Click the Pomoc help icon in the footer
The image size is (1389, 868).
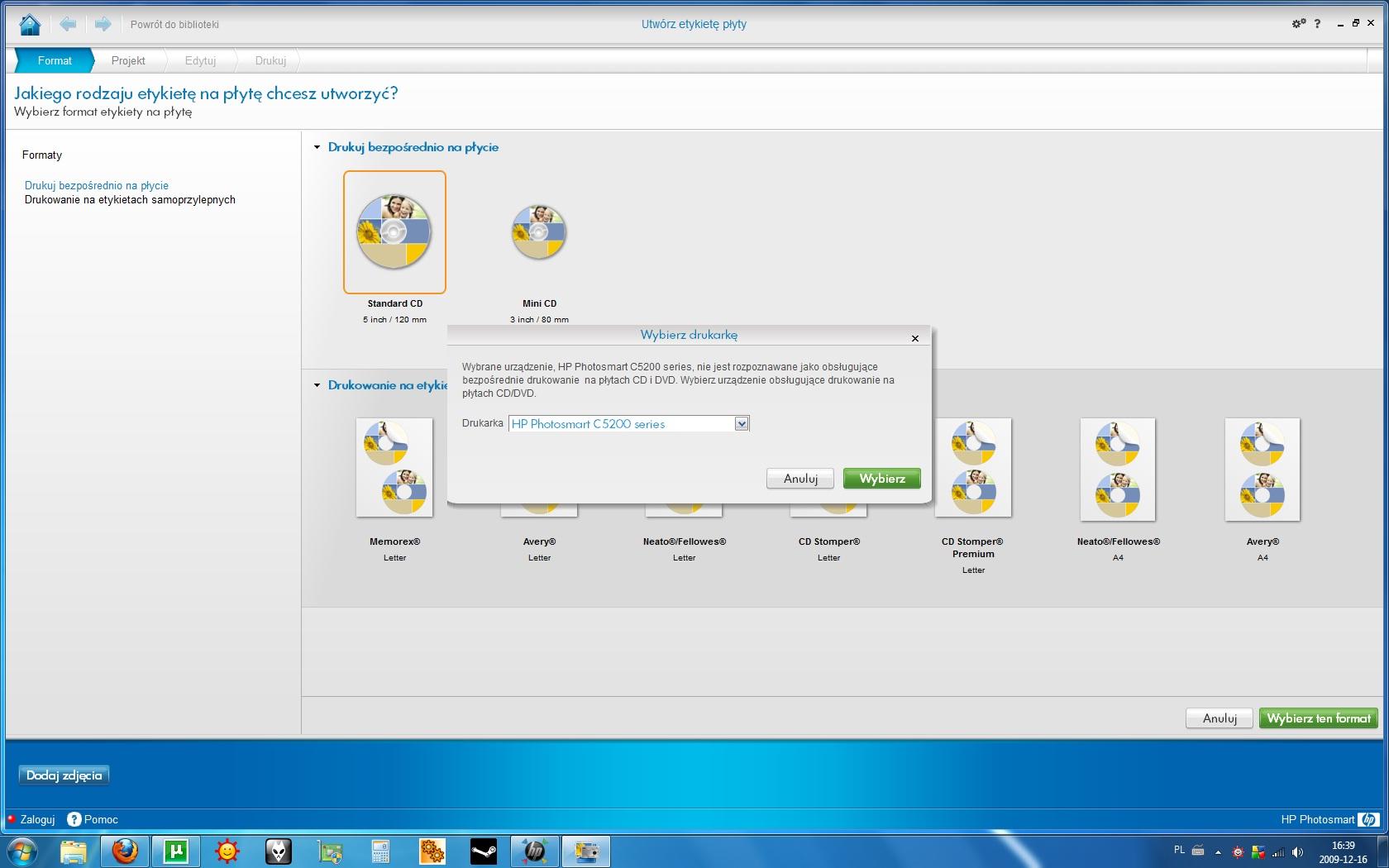[74, 819]
